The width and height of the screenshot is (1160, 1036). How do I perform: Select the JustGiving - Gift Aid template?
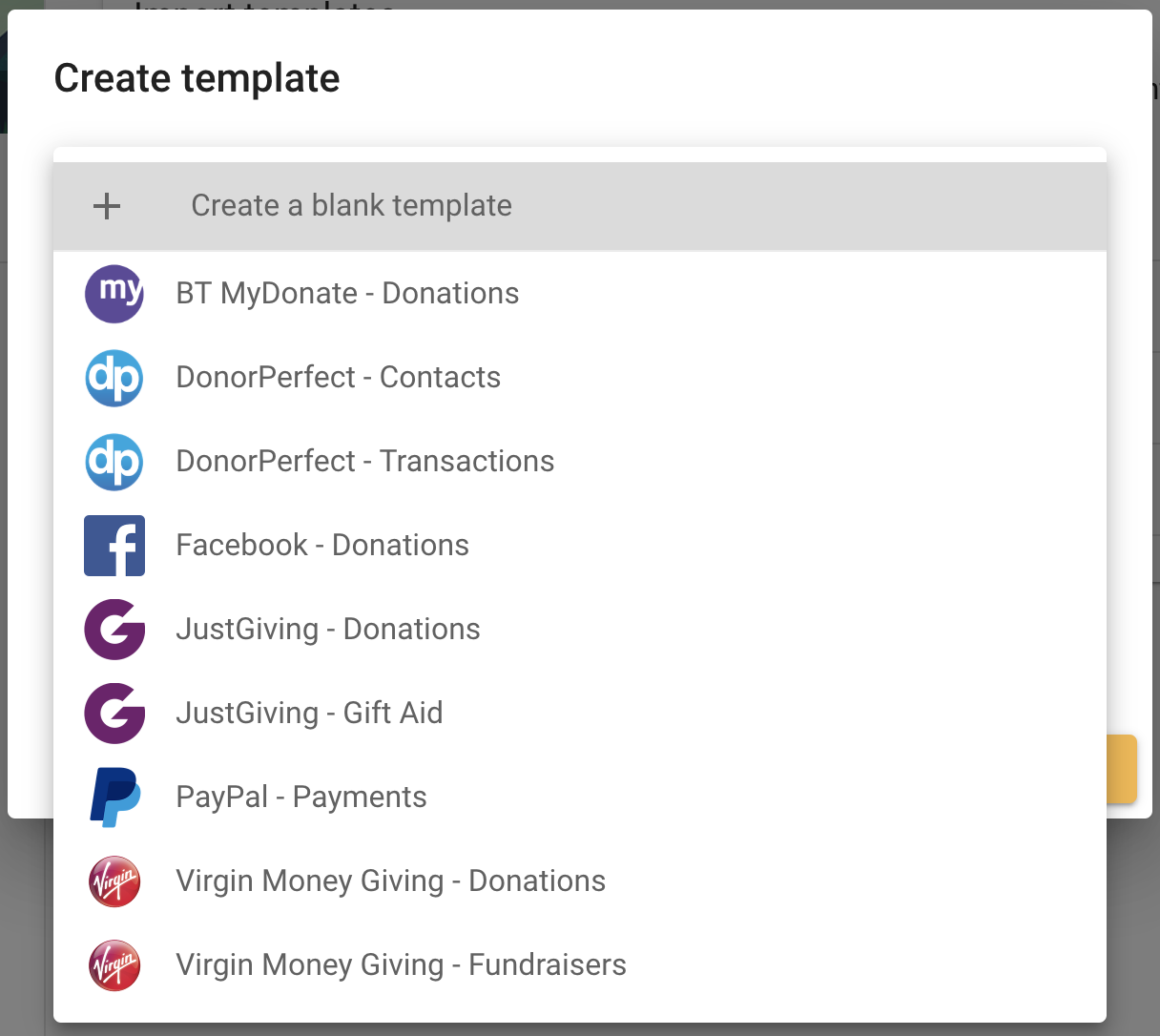point(309,713)
